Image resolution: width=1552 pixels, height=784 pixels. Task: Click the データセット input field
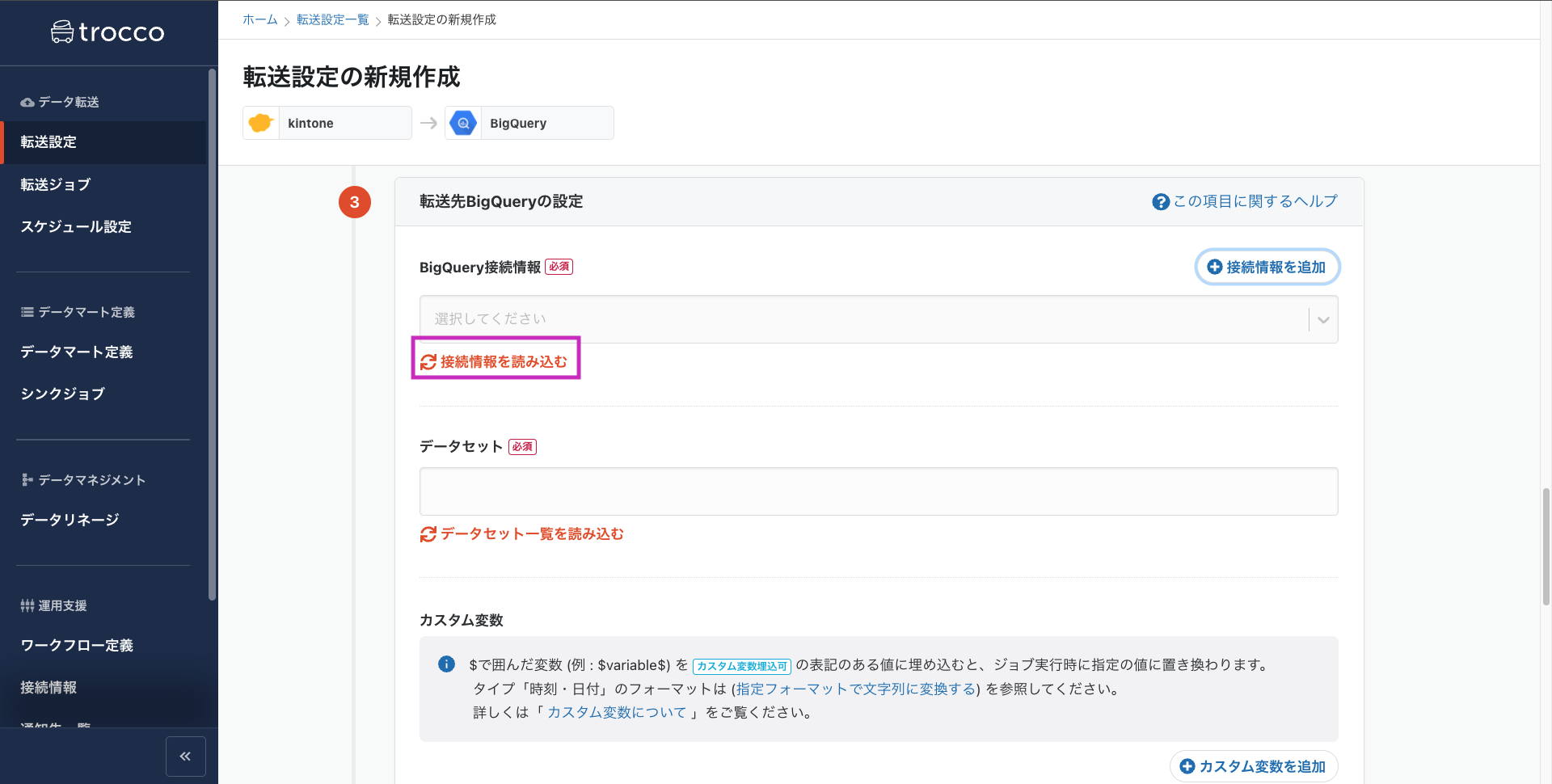(x=879, y=491)
